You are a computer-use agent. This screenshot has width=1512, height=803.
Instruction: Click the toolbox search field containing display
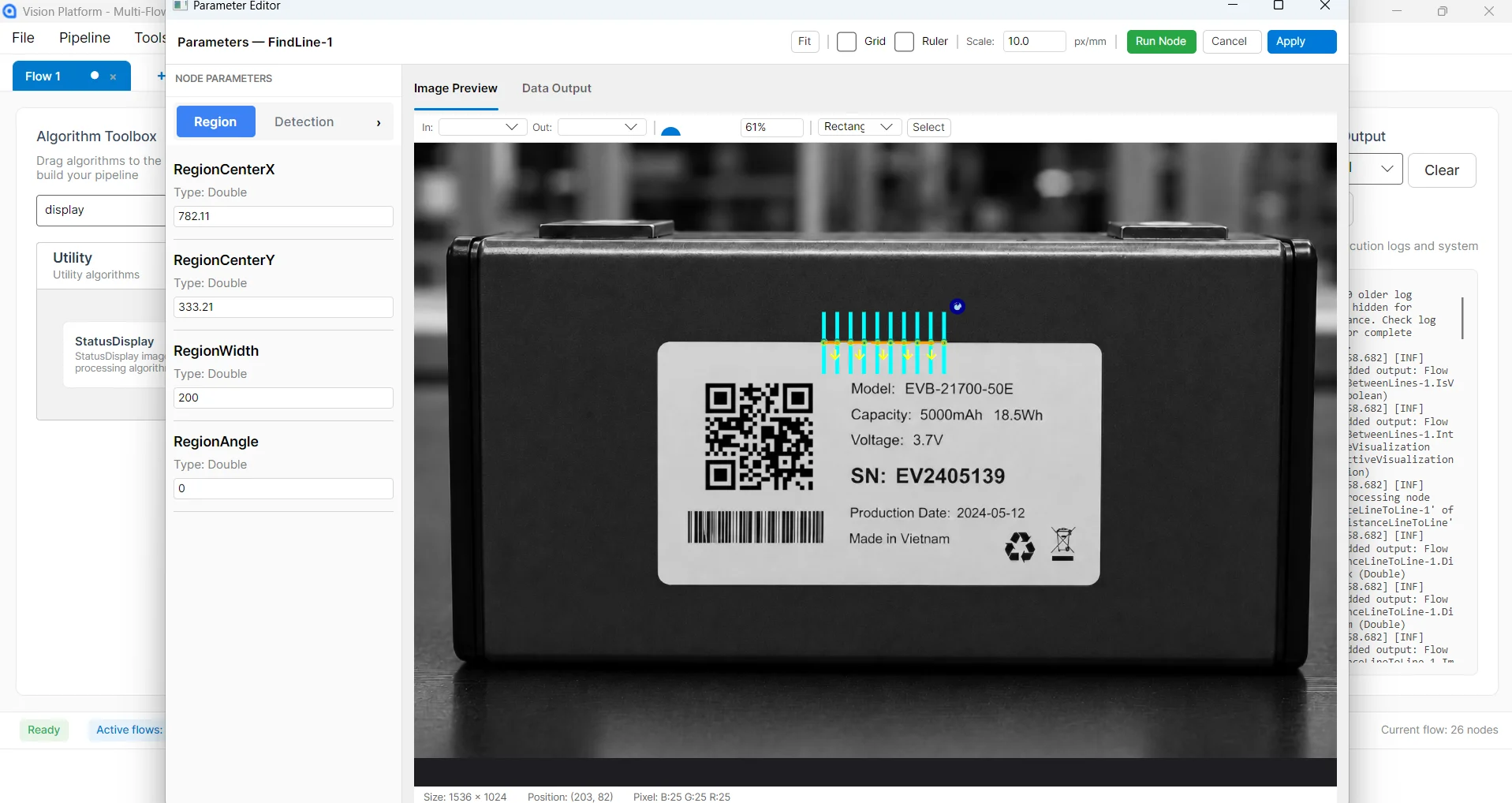coord(101,210)
